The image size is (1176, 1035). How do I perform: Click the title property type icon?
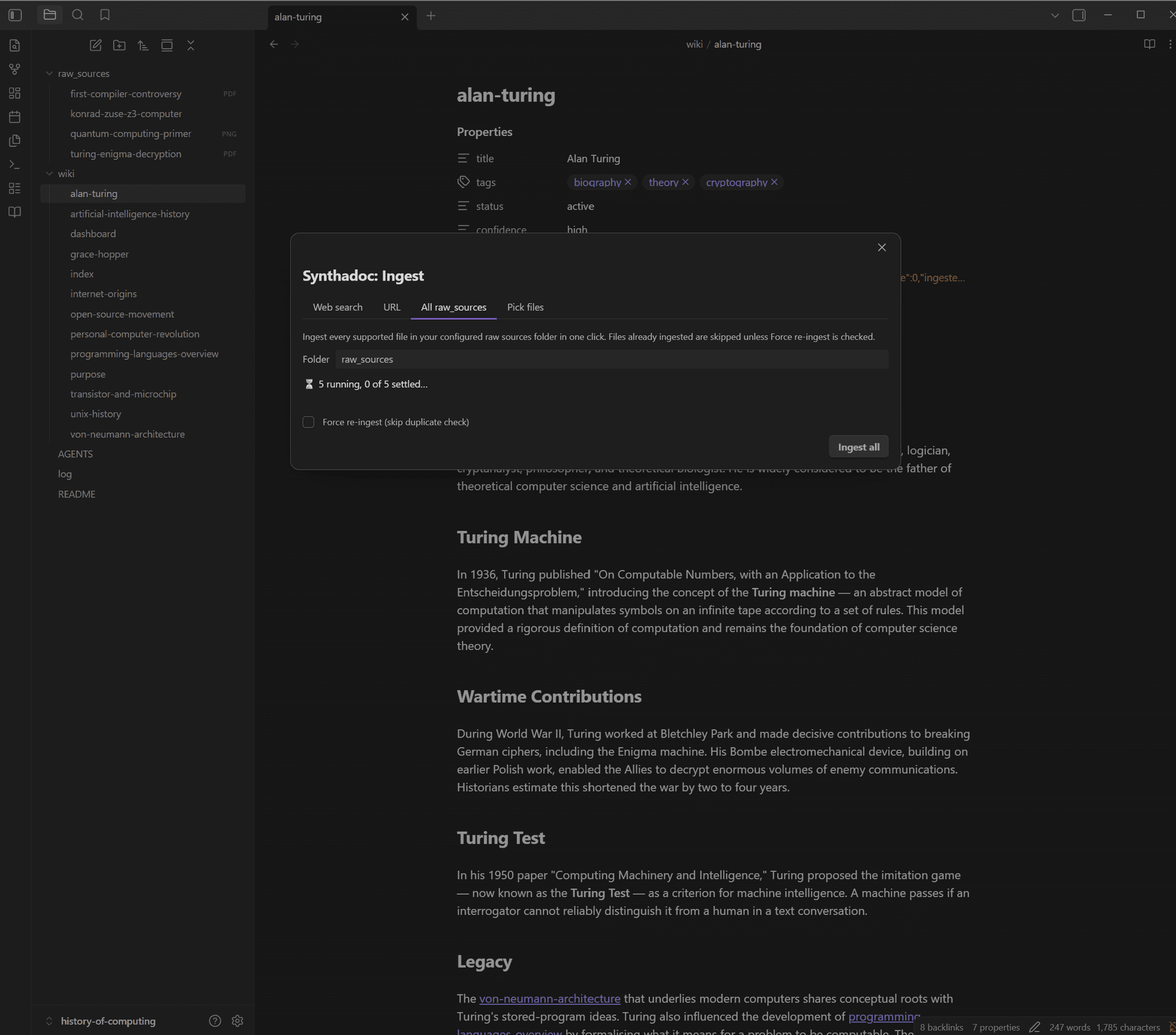(x=463, y=158)
